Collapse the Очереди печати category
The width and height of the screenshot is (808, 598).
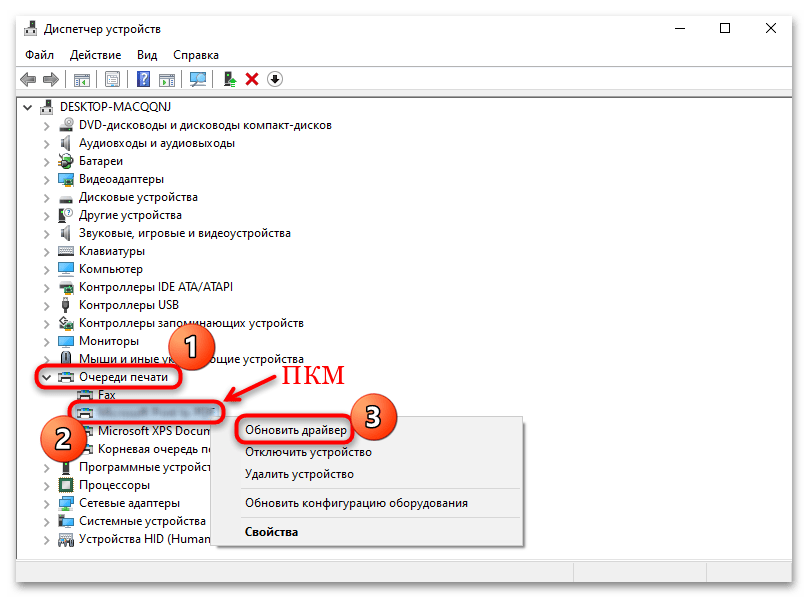(x=46, y=376)
